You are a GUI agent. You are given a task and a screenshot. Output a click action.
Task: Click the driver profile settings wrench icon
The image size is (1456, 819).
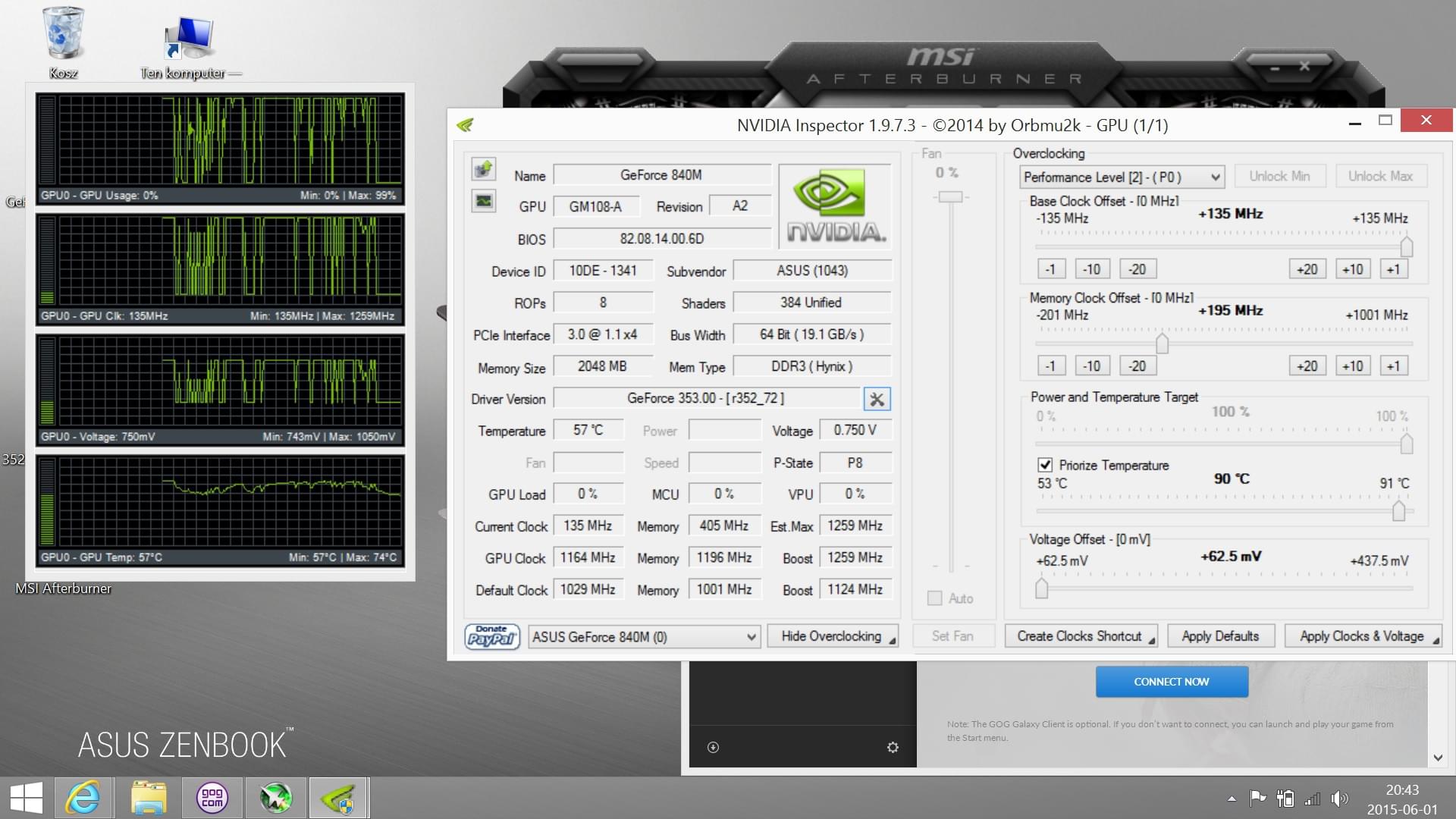pyautogui.click(x=877, y=399)
